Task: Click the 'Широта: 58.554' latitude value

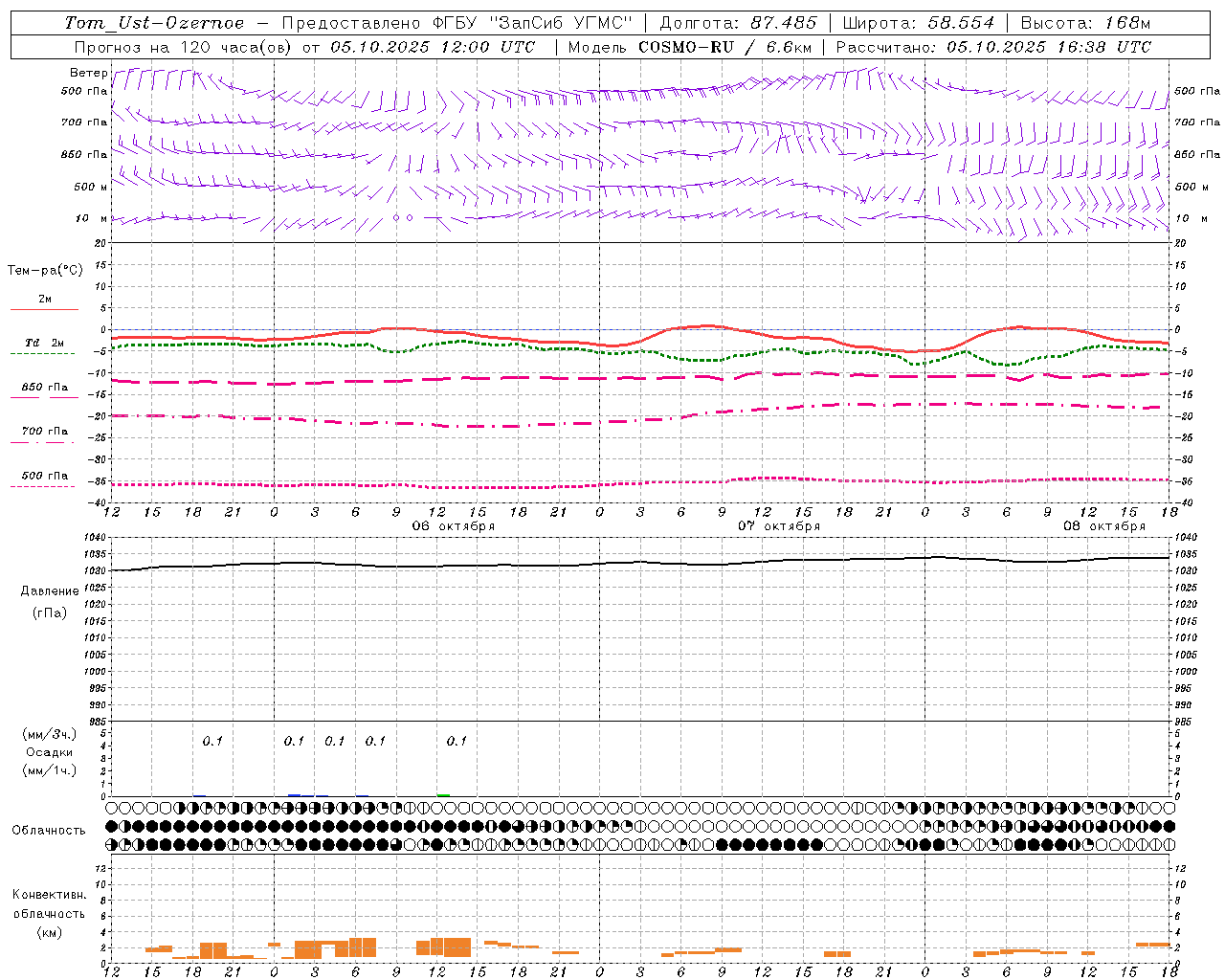Action: click(919, 22)
